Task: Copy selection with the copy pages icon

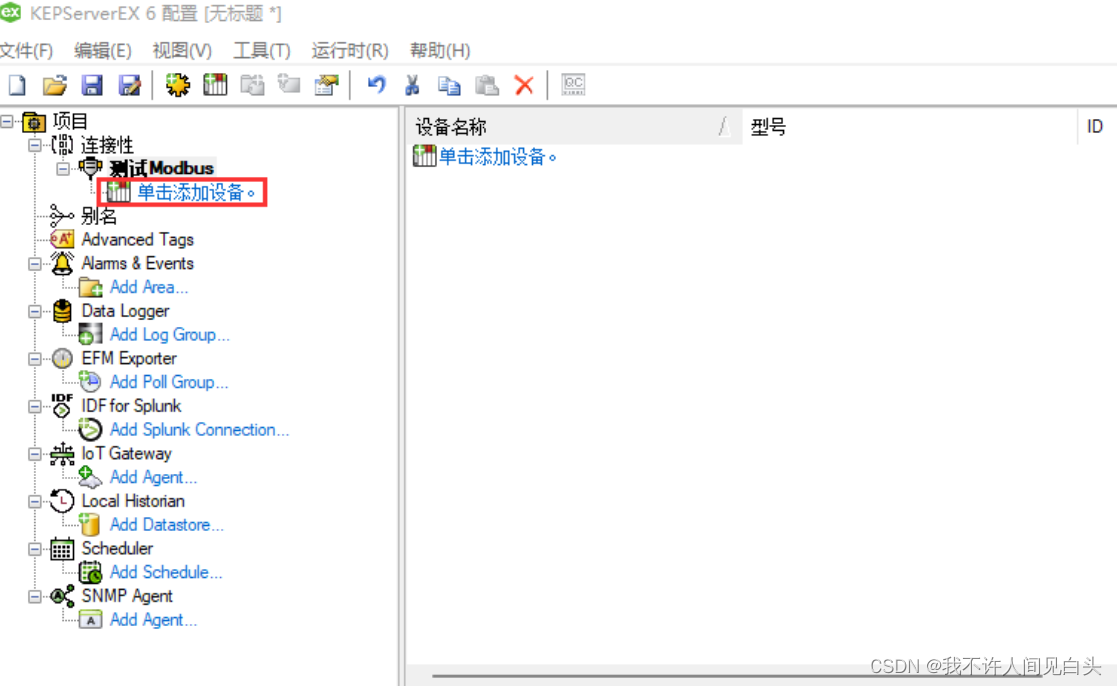Action: click(x=449, y=84)
